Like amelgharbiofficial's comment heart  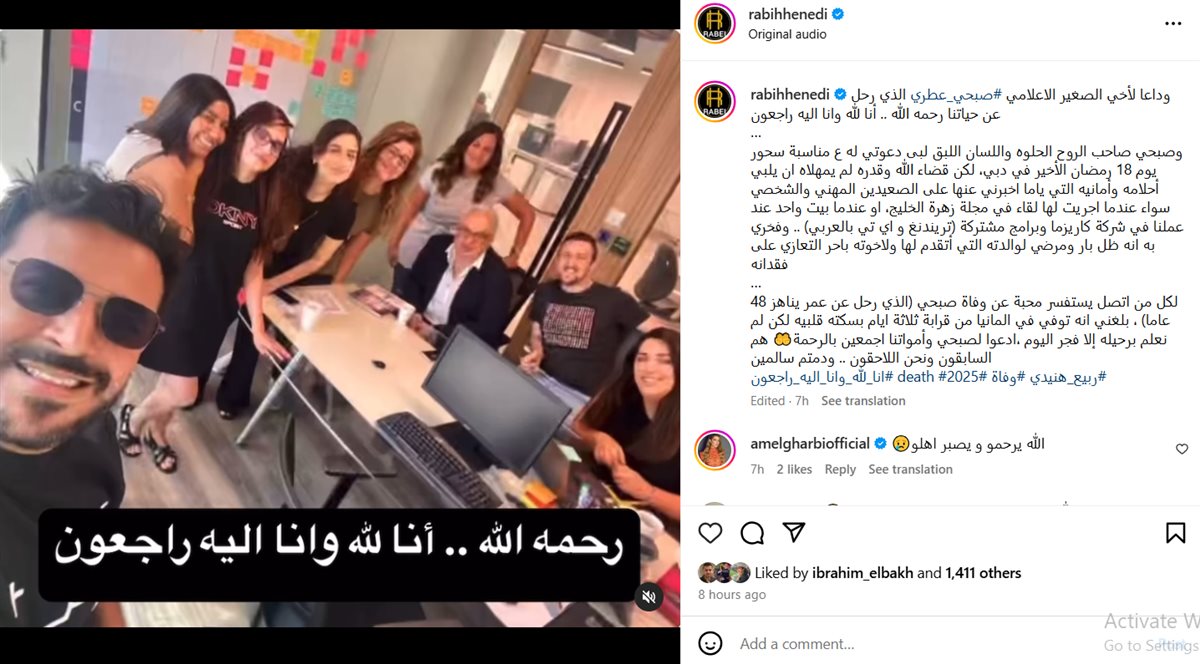click(1182, 449)
